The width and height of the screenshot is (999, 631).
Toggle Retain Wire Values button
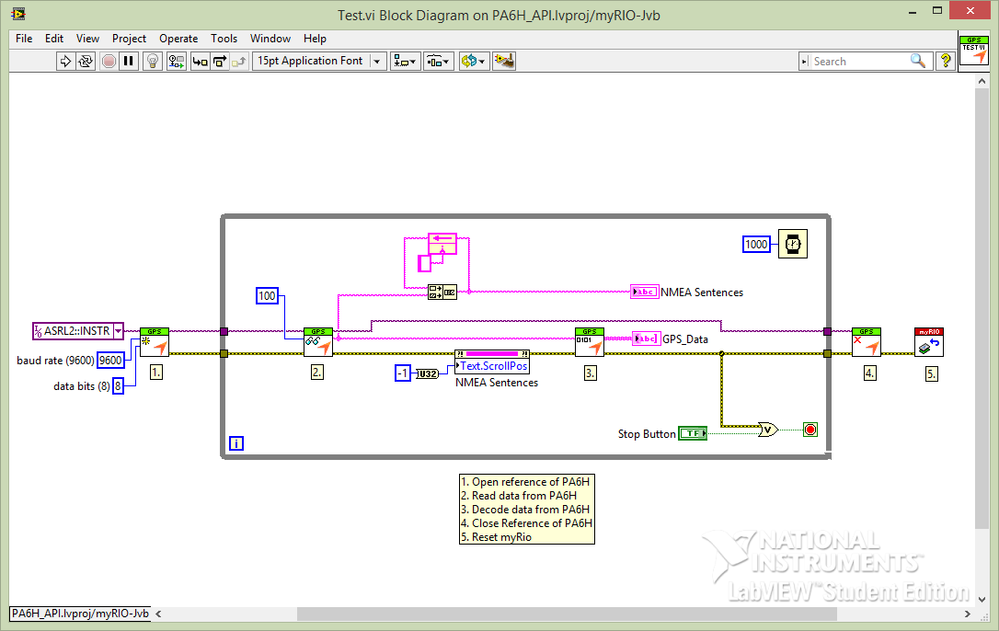tap(176, 61)
